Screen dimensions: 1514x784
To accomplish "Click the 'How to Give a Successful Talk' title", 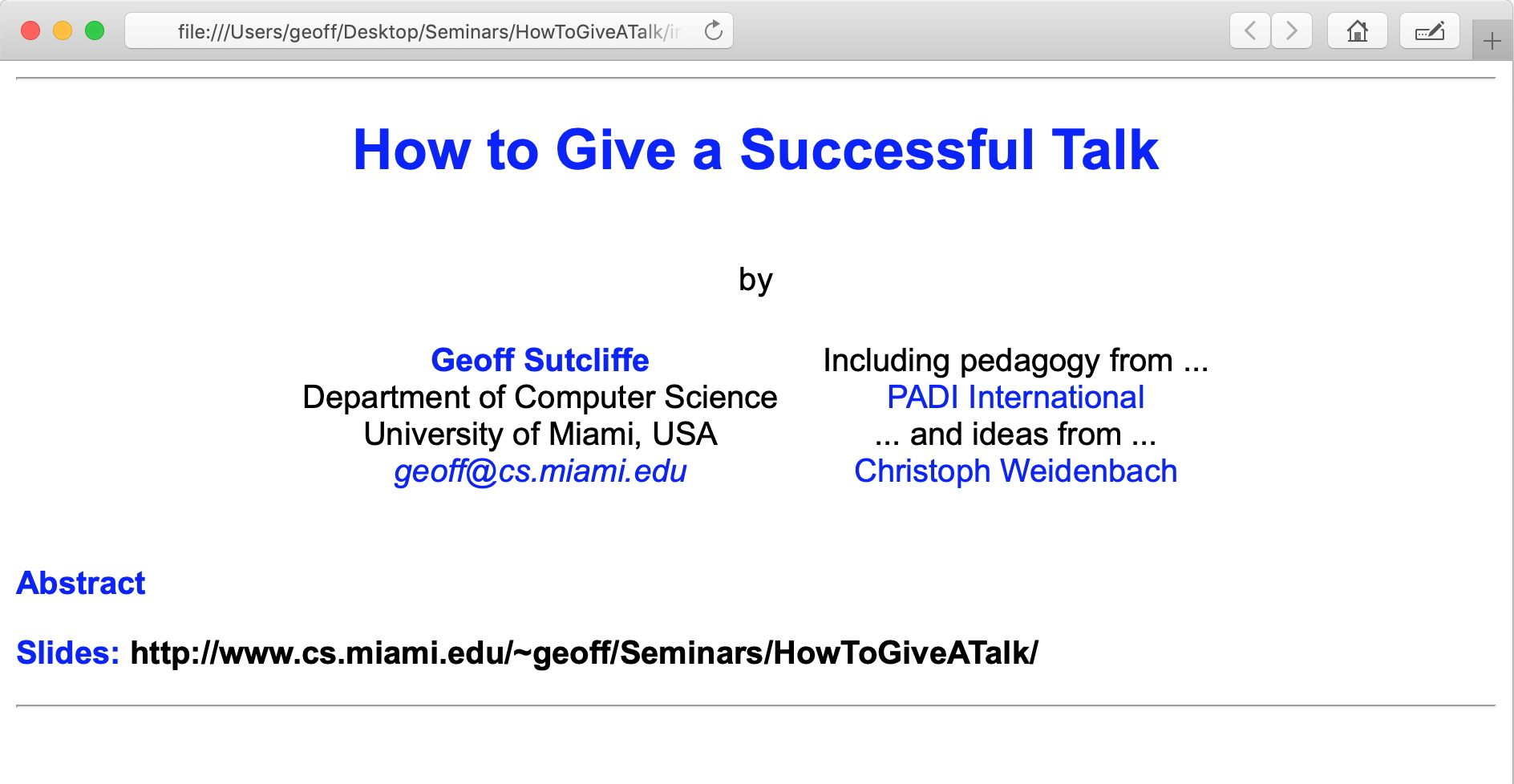I will pyautogui.click(x=755, y=150).
